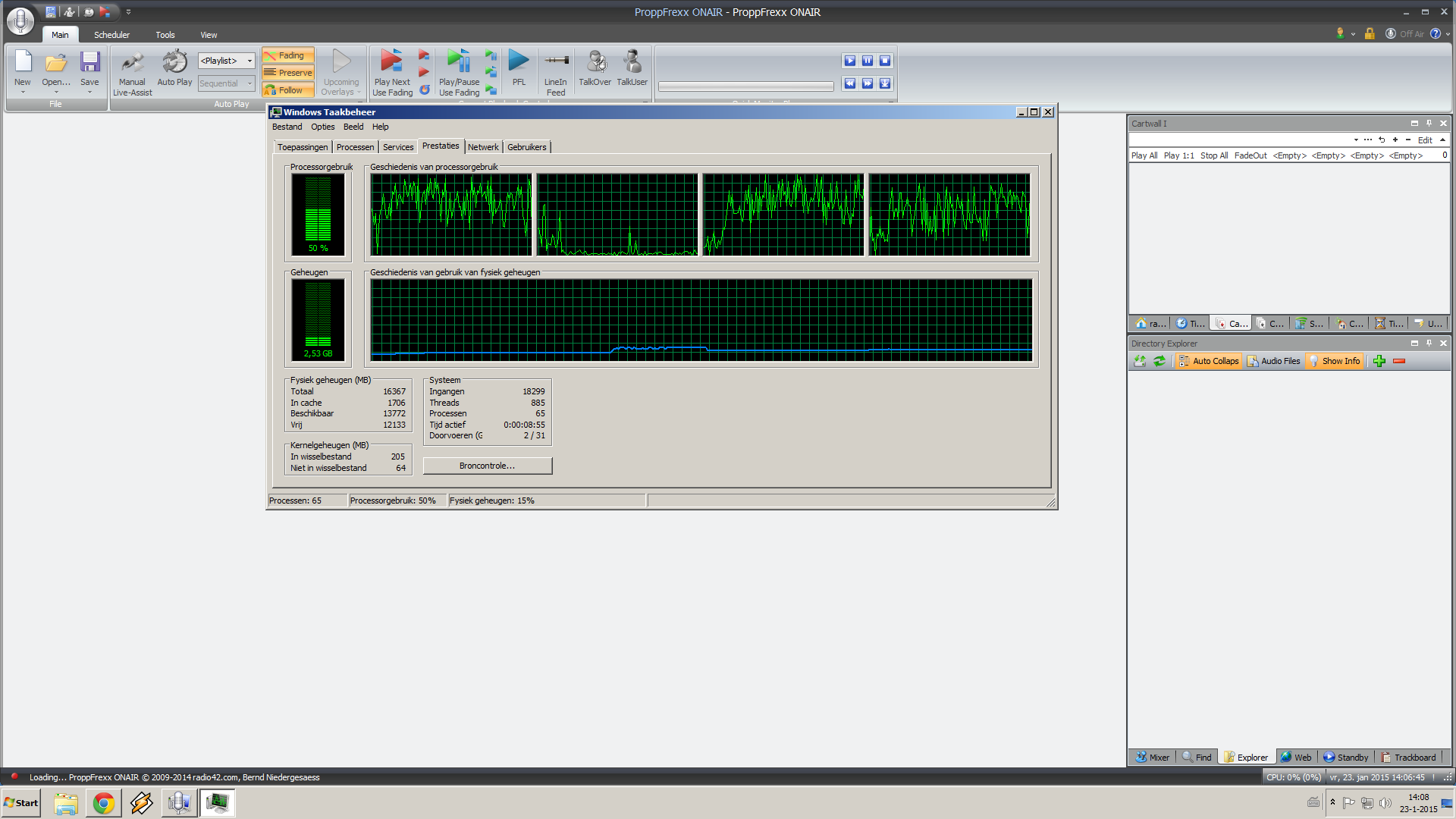Image resolution: width=1456 pixels, height=819 pixels.
Task: Click the green plus icon in Directory Explorer
Action: 1379,361
